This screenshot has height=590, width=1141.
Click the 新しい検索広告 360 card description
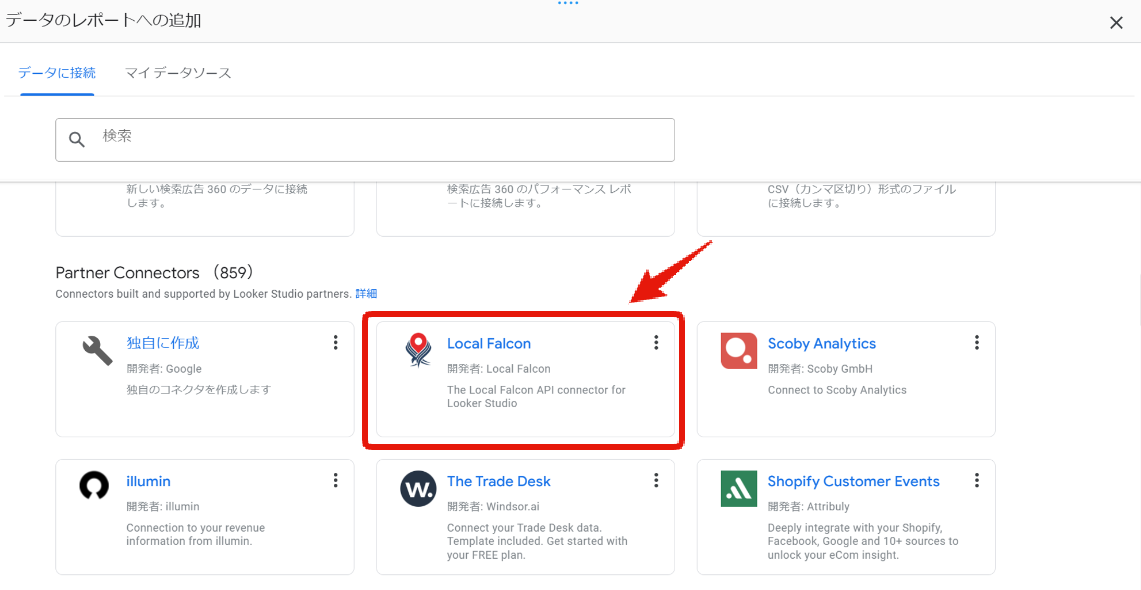217,196
